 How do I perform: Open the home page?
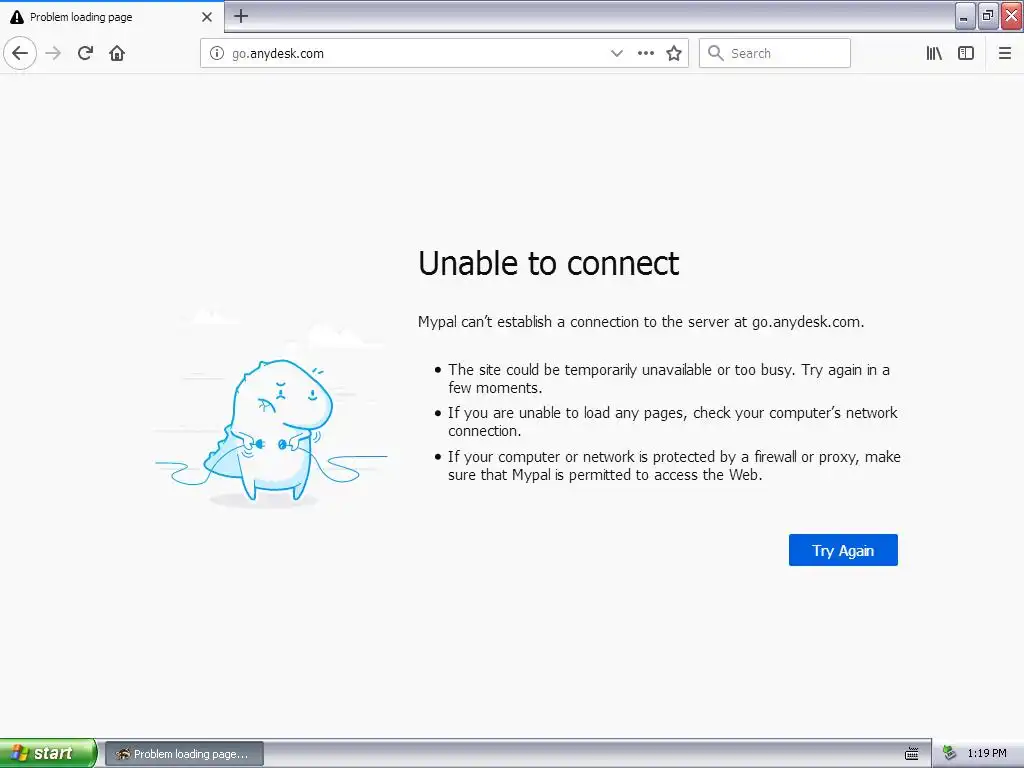click(117, 53)
